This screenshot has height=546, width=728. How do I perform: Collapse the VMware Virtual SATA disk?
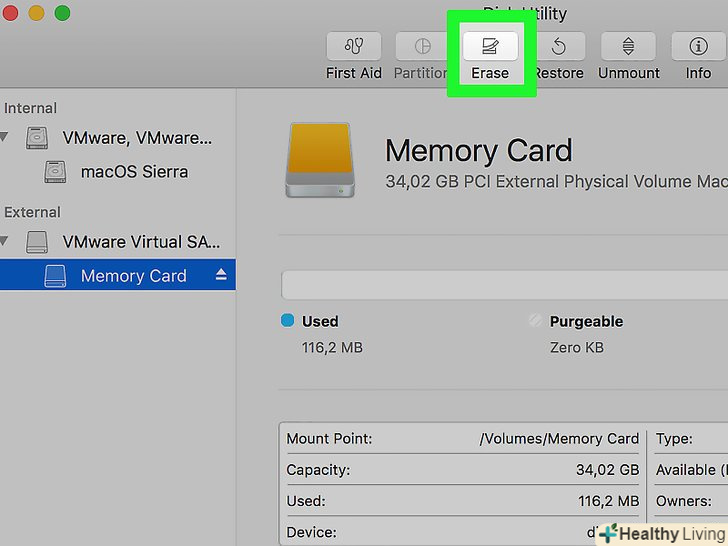click(5, 242)
